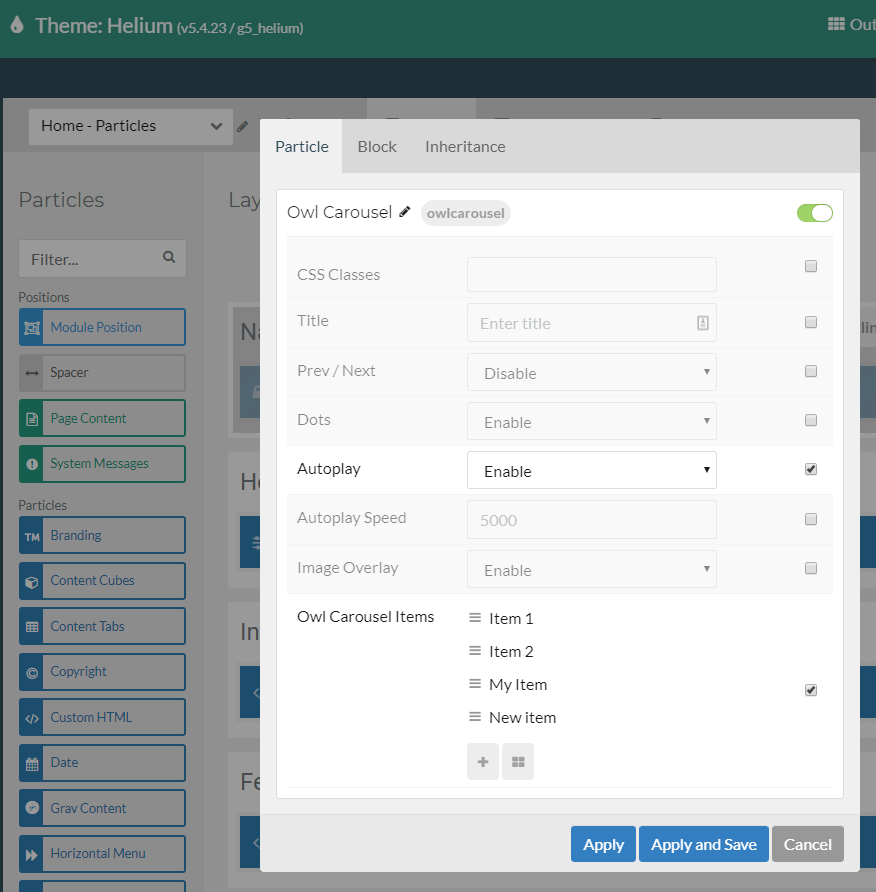This screenshot has width=876, height=892.
Task: Click the Grav Content icon
Action: point(32,808)
